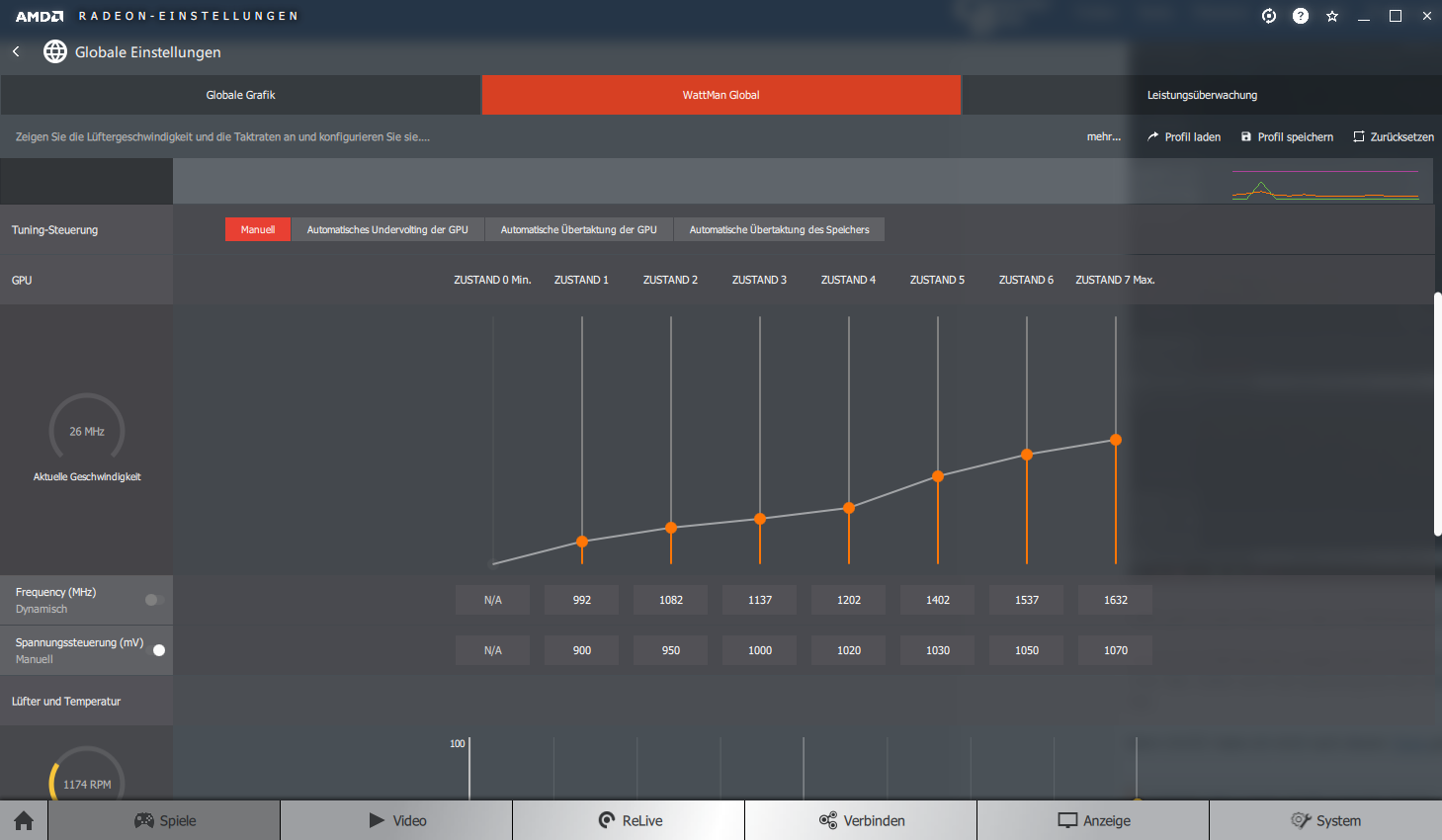This screenshot has height=840, width=1442.
Task: Click the 1050 voltage field
Action: 1027,650
